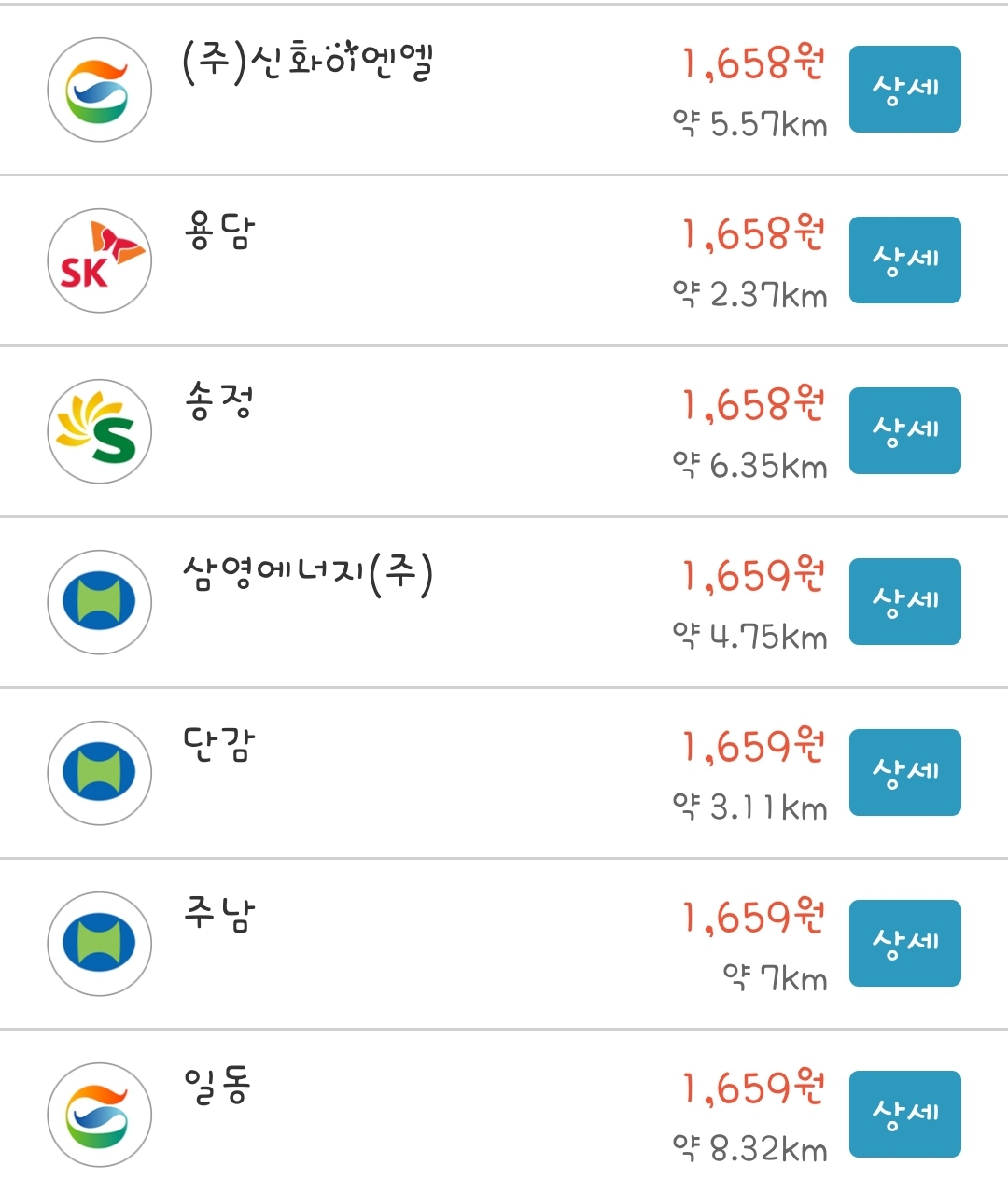Screen dimensions: 1008x1193
Task: Open 상세 details for 단감 station
Action: click(905, 773)
